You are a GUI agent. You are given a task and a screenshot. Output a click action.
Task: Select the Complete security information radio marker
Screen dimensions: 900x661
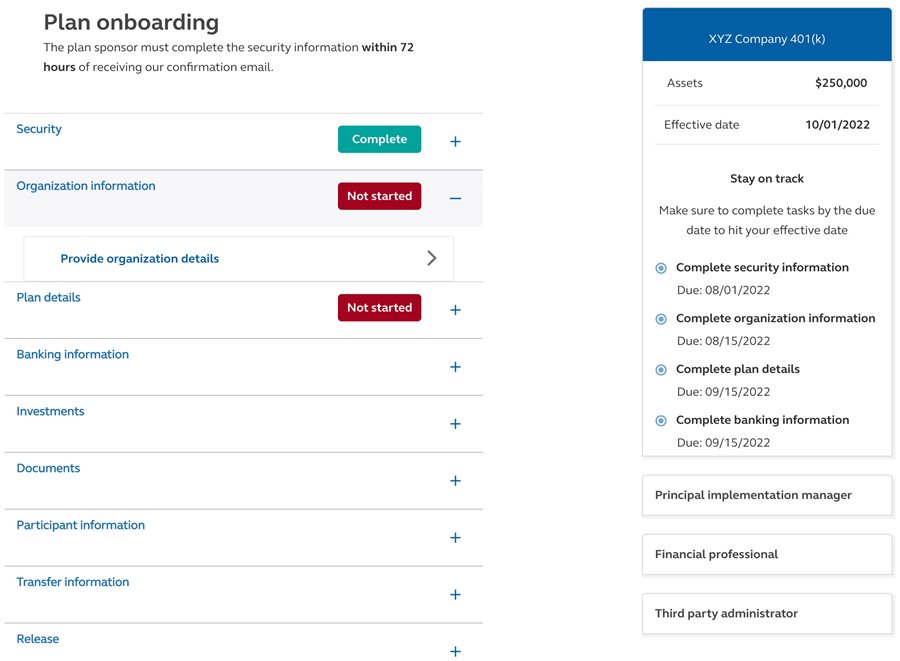660,268
